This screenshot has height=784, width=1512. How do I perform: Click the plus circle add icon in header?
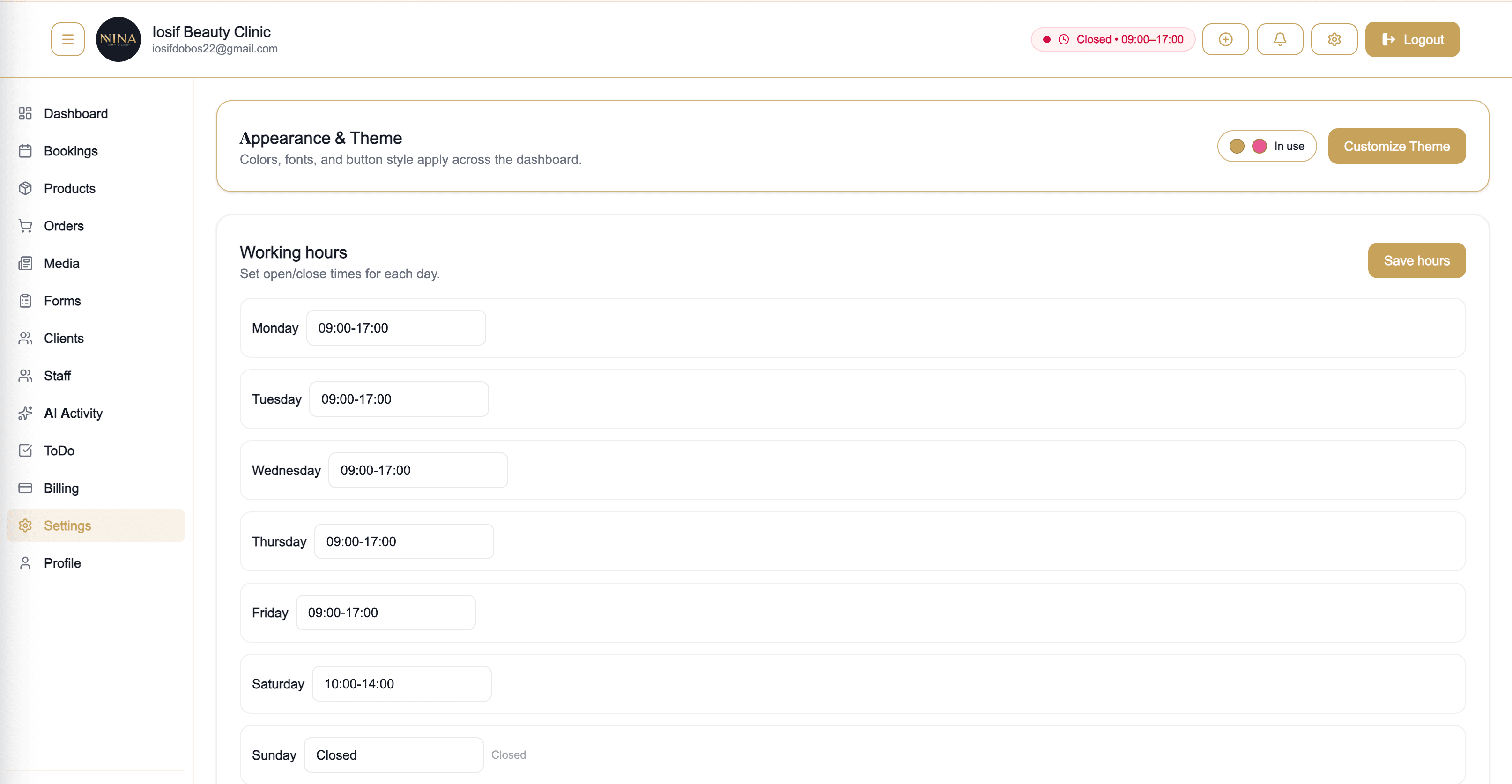(1225, 39)
